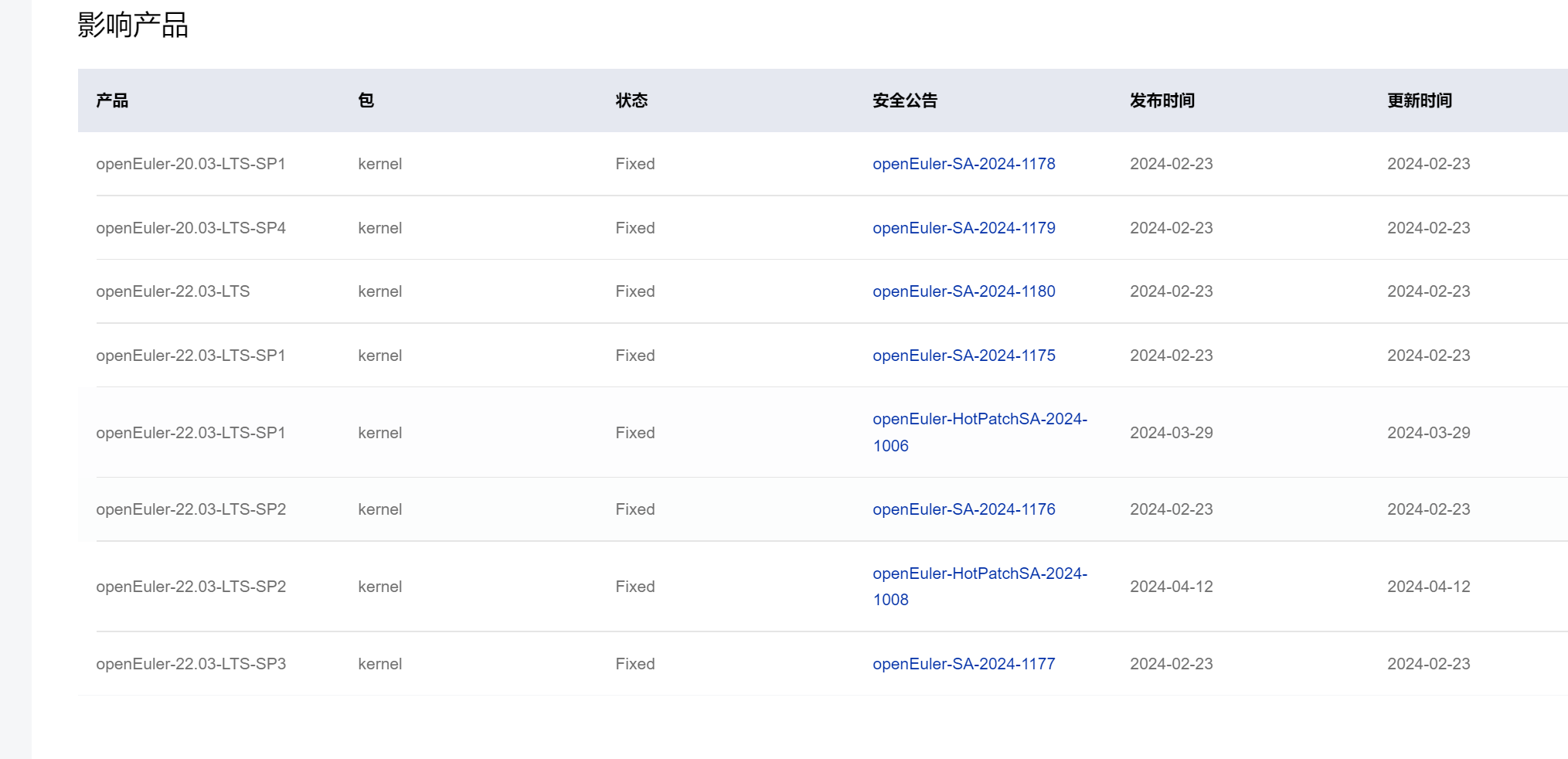Open the openEuler-HotPatchSA-2024-1006 hotpatch advisory
Screen dimensions: 1568x759
pyautogui.click(x=978, y=420)
